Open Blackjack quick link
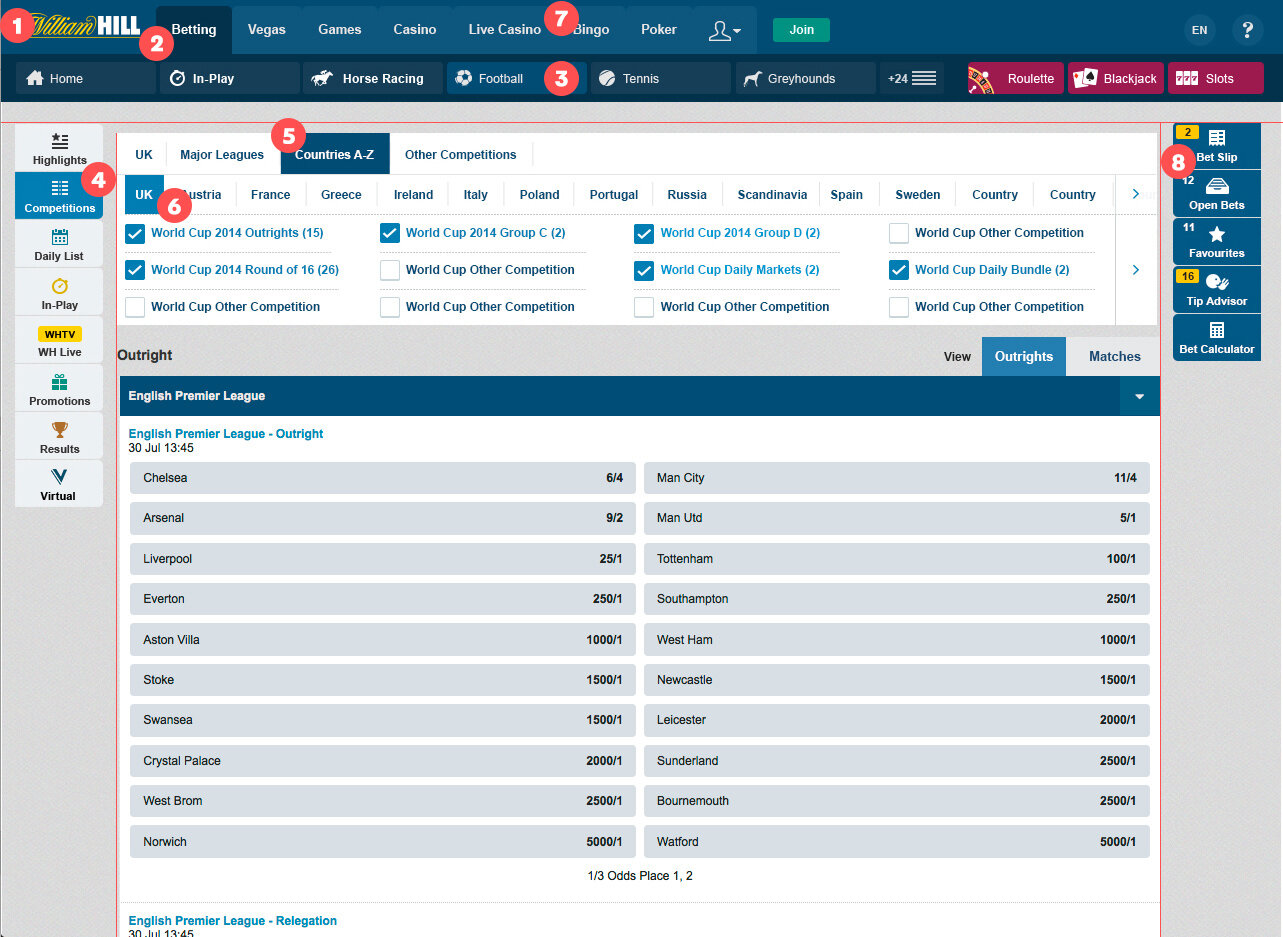 [1115, 78]
